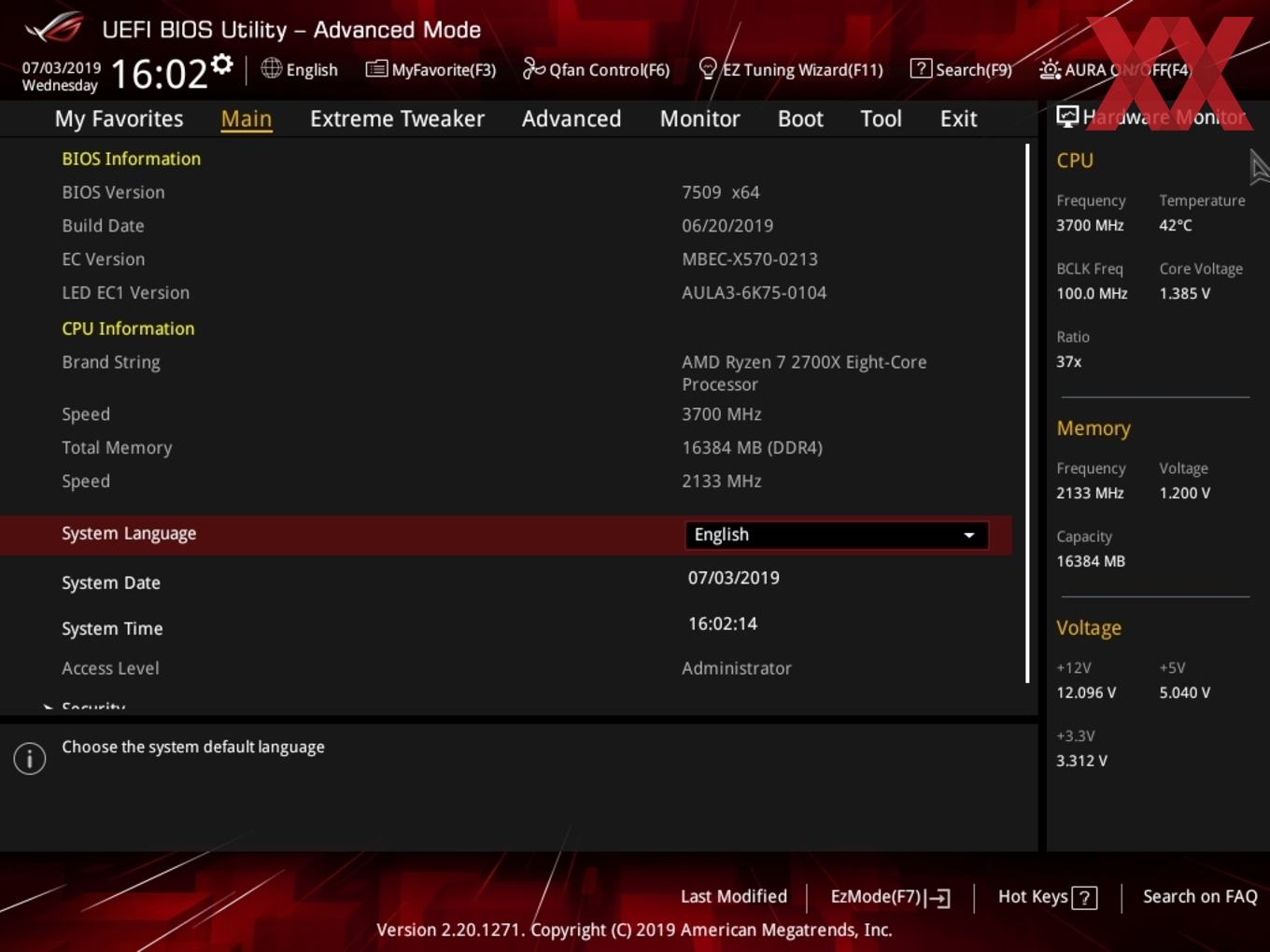Select the System Language row label
This screenshot has width=1270, height=952.
tap(129, 534)
